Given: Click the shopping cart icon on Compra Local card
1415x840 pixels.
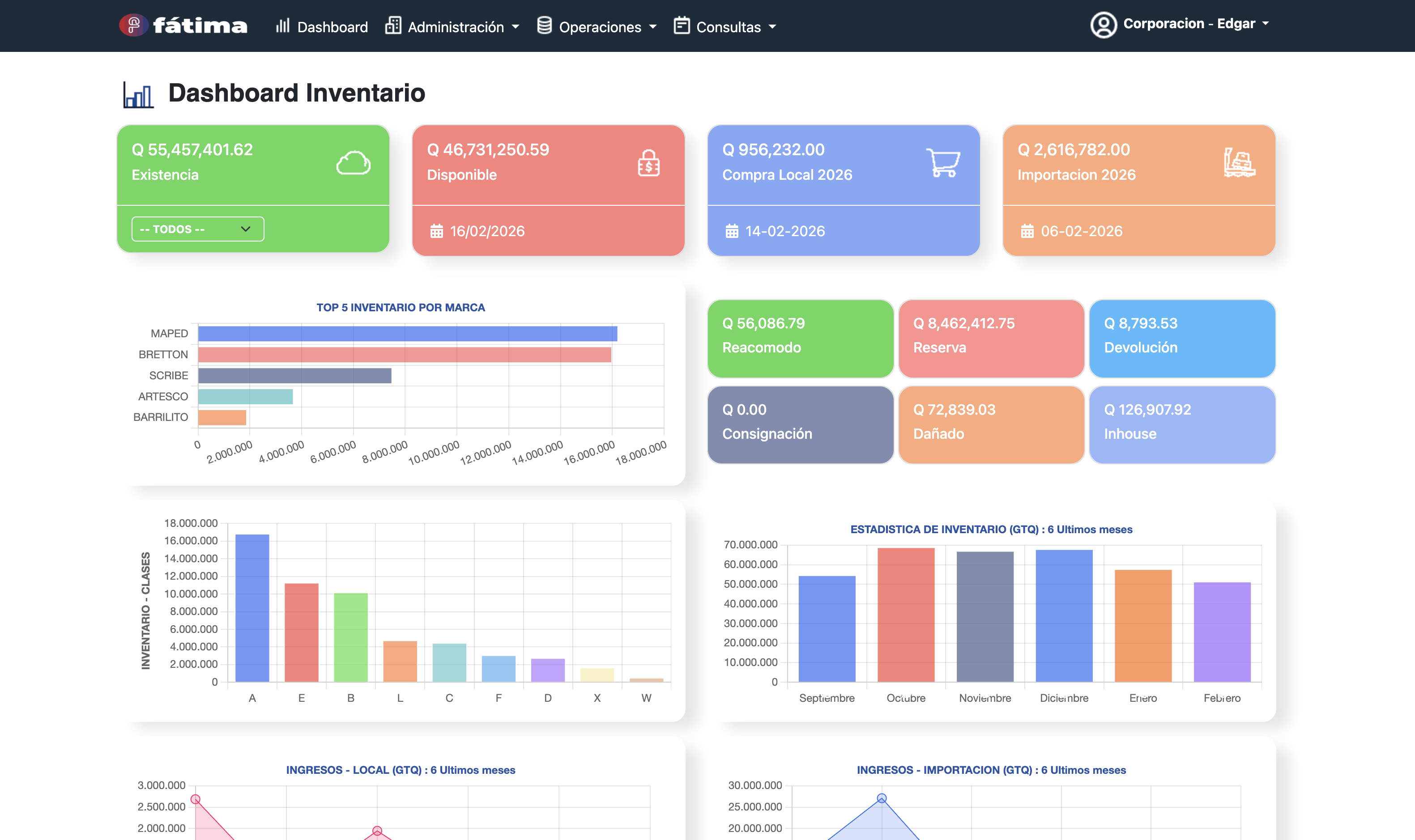Looking at the screenshot, I should pos(943,163).
